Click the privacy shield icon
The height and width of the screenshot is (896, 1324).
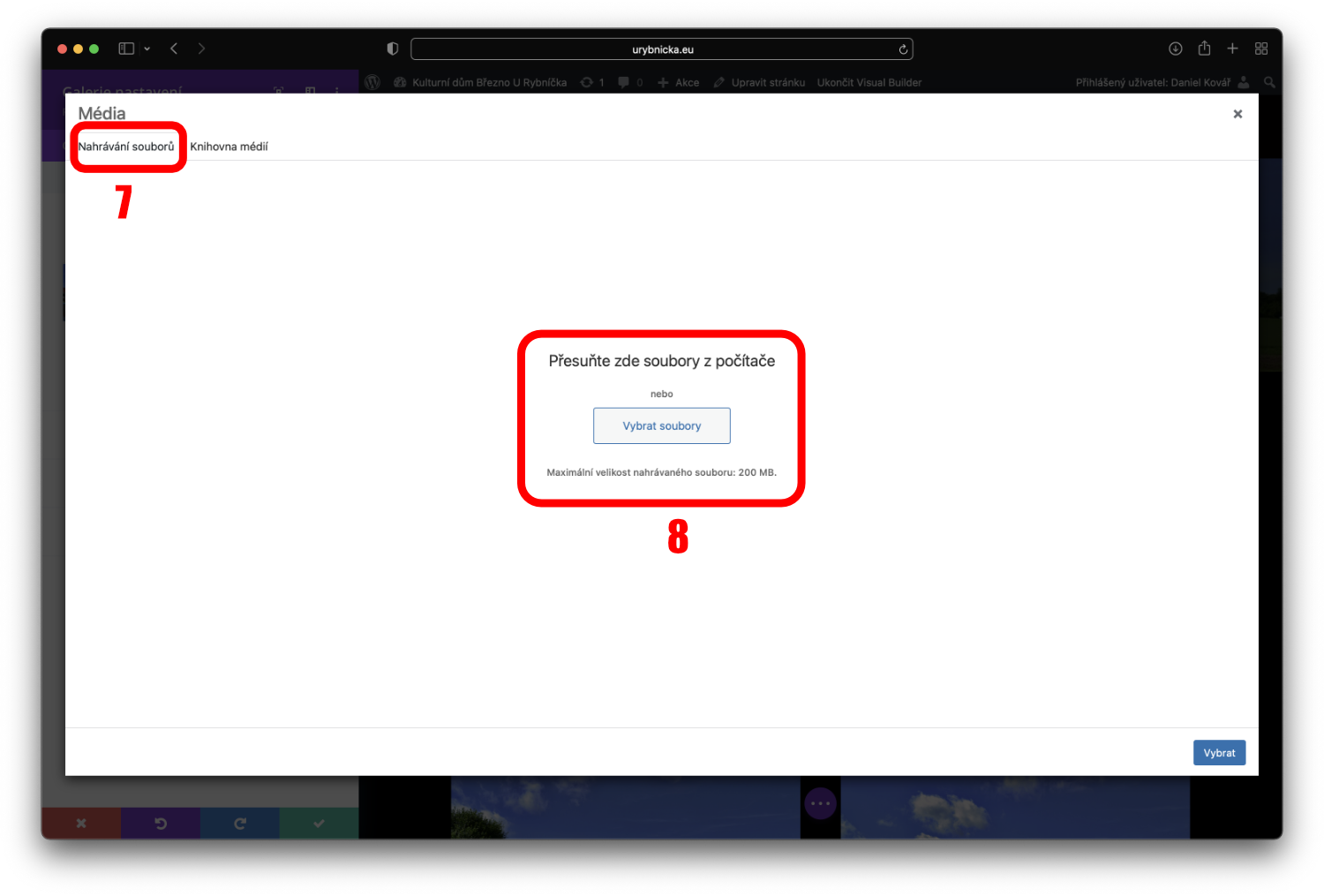[393, 49]
